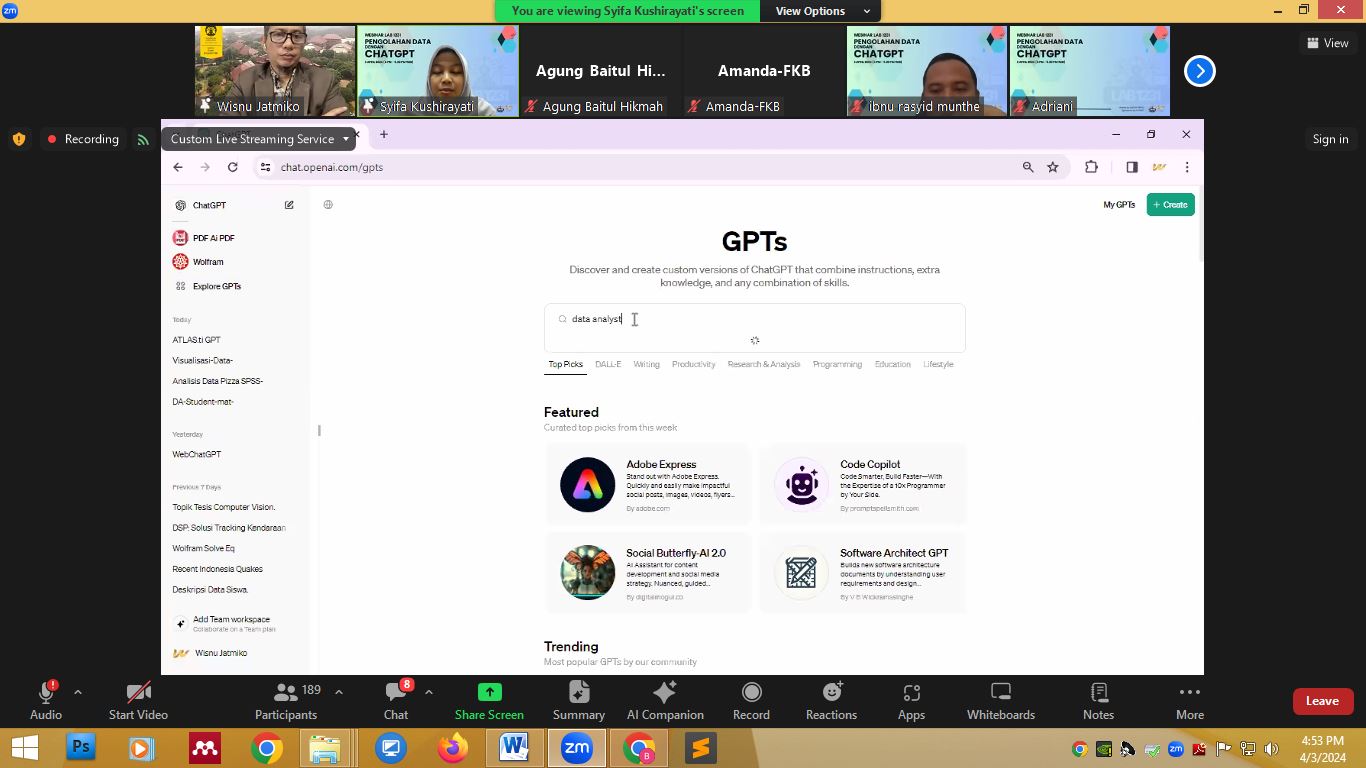This screenshot has width=1366, height=768.
Task: Click the GPTs search field with 'data analyst'
Action: (754, 319)
